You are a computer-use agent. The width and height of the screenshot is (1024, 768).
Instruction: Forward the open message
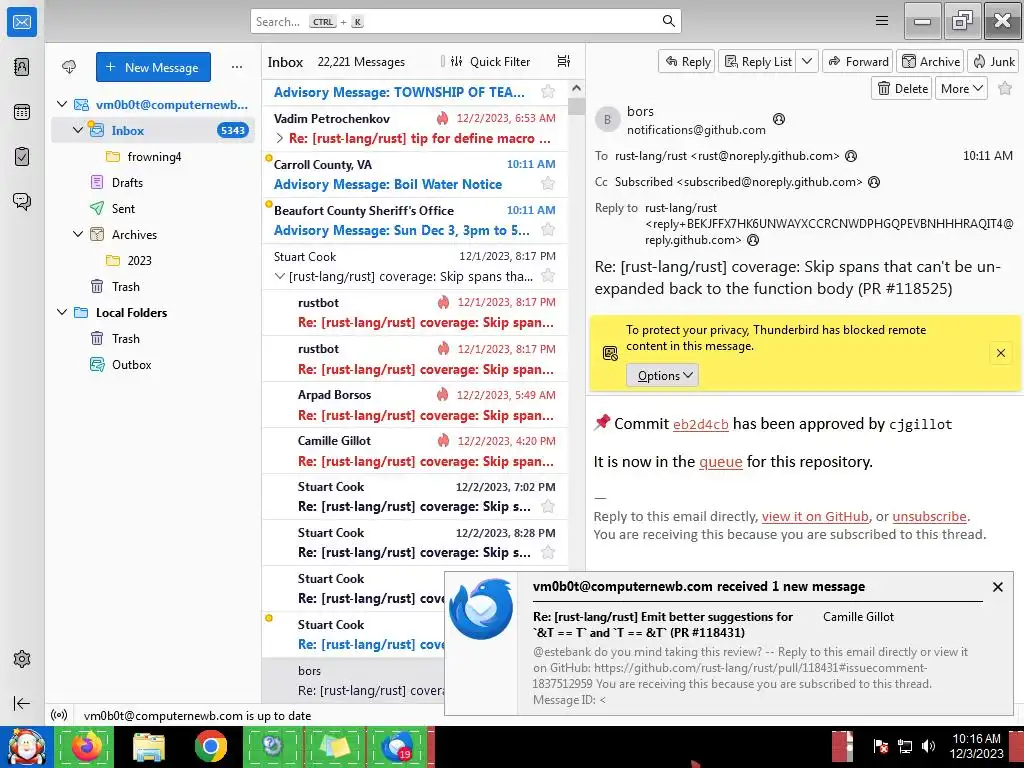point(858,61)
